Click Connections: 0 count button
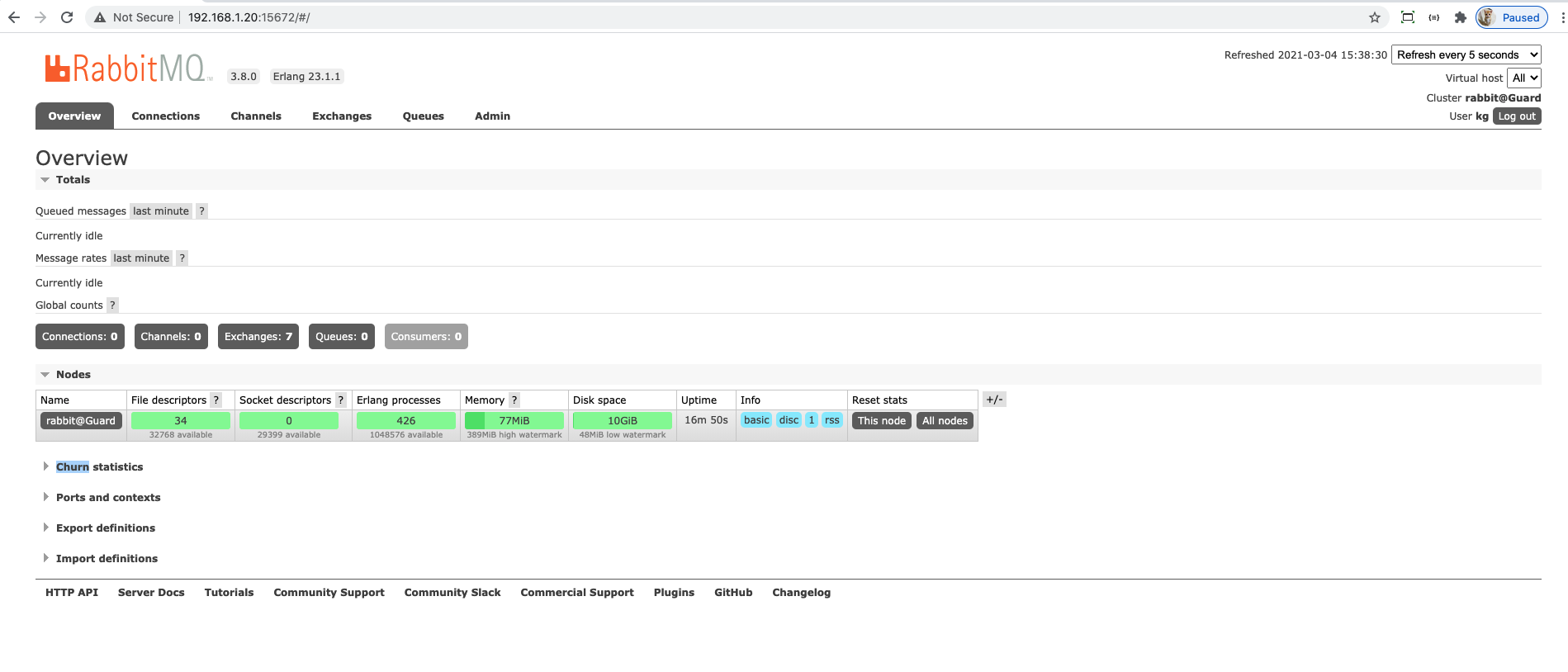 coord(80,337)
